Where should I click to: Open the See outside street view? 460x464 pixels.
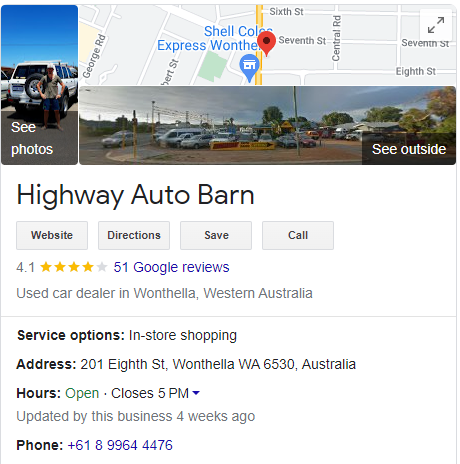(267, 126)
